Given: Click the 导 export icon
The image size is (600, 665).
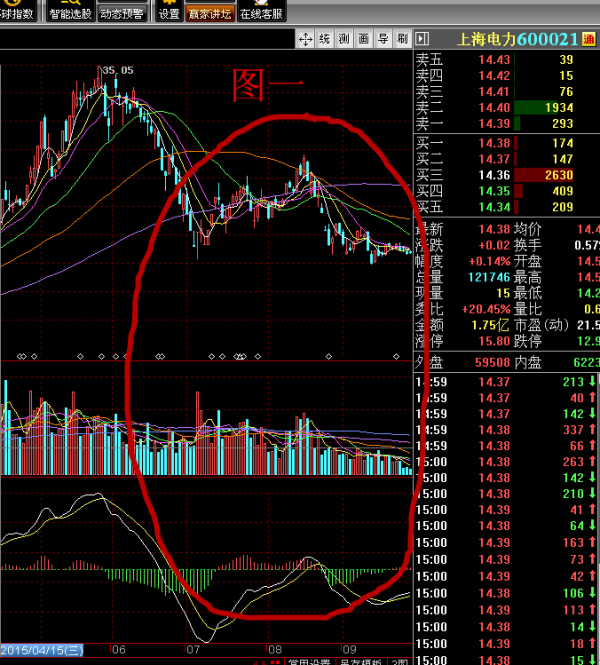Looking at the screenshot, I should pyautogui.click(x=383, y=39).
